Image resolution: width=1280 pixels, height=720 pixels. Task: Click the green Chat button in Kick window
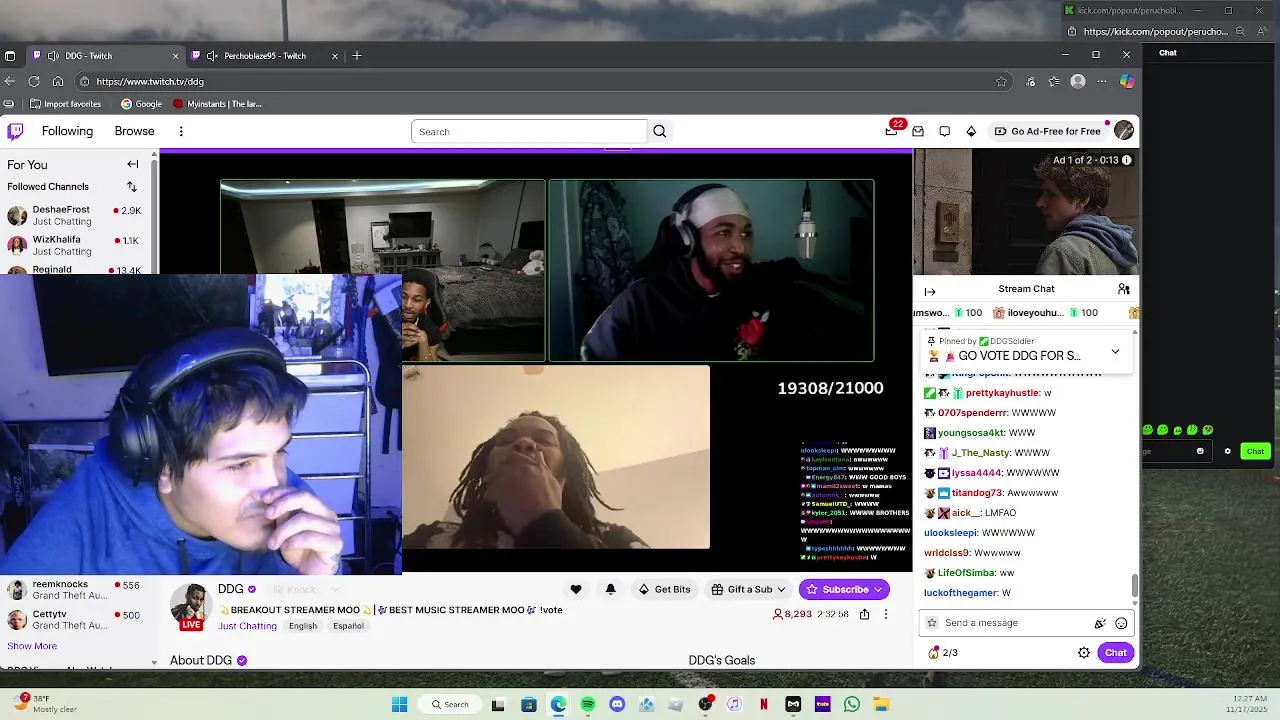[1255, 451]
